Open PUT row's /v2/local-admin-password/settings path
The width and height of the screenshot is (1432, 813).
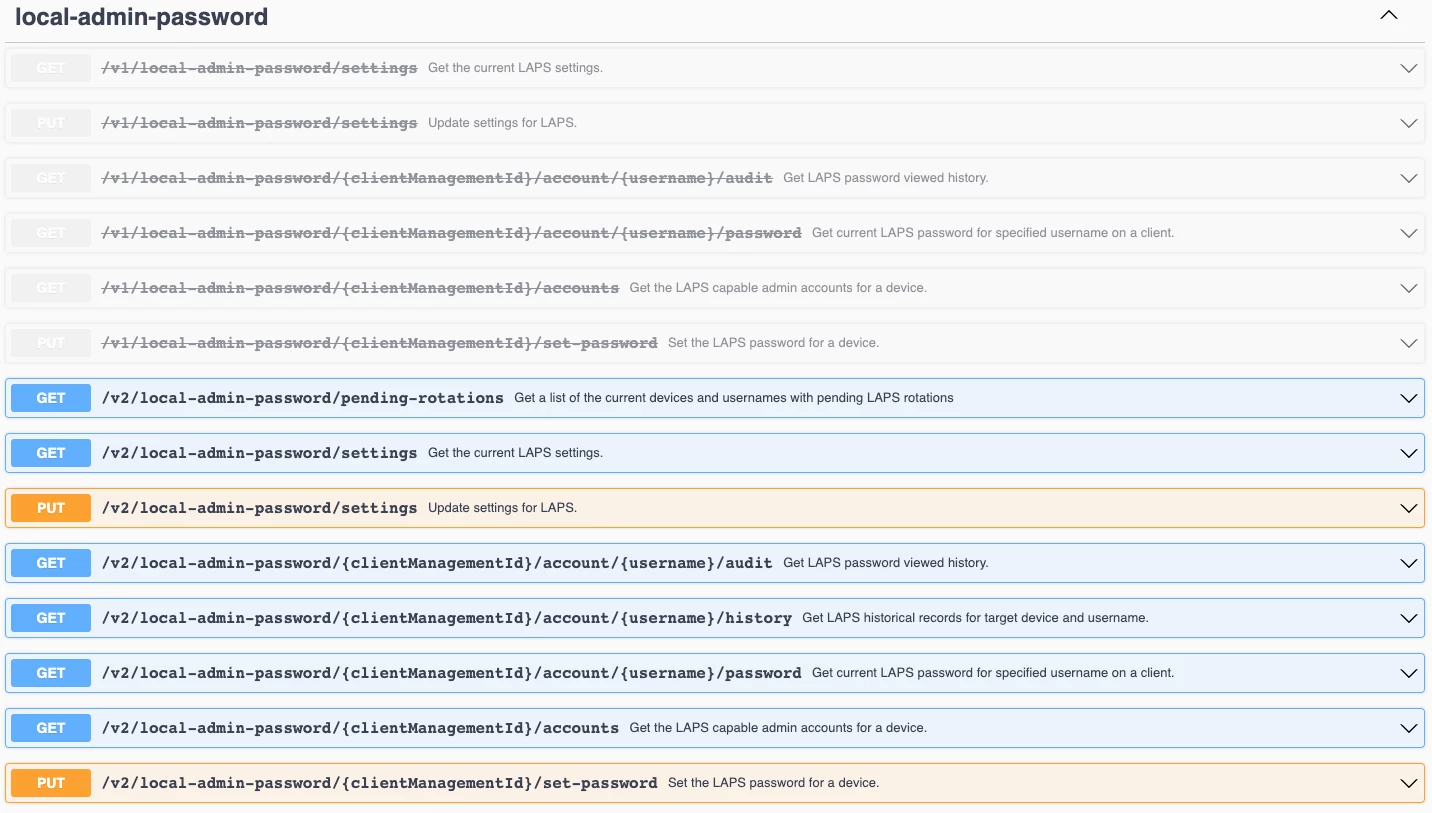pyautogui.click(x=259, y=508)
